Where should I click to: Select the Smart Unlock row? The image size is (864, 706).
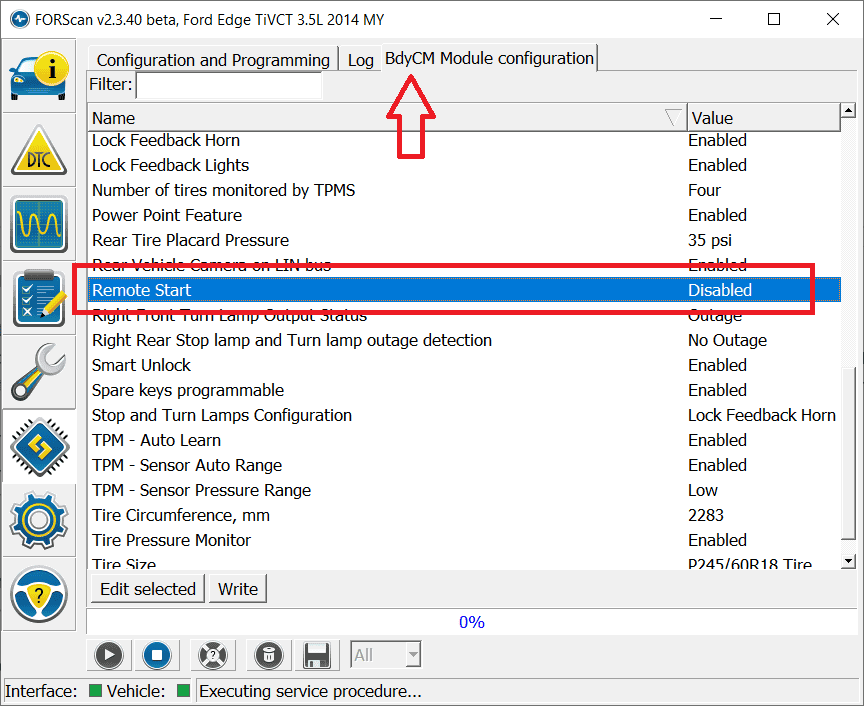click(x=141, y=365)
